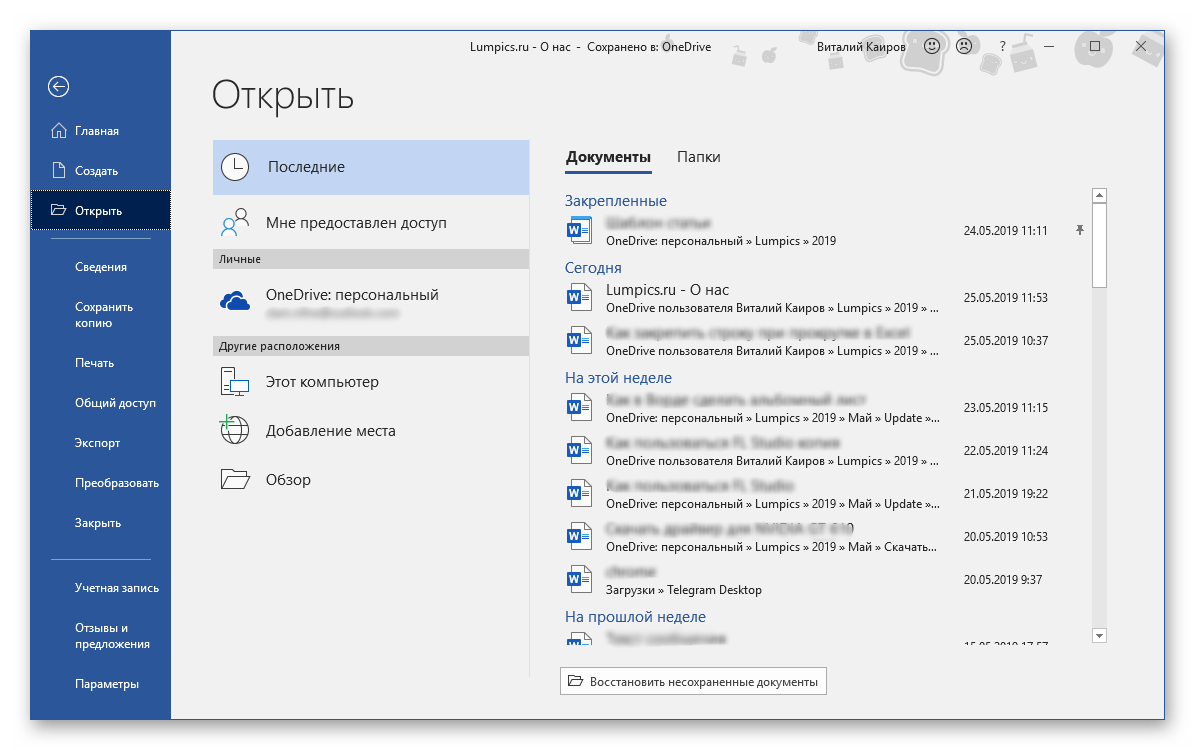1195x750 pixels.
Task: Open the Параметры menu item
Action: pyautogui.click(x=106, y=684)
